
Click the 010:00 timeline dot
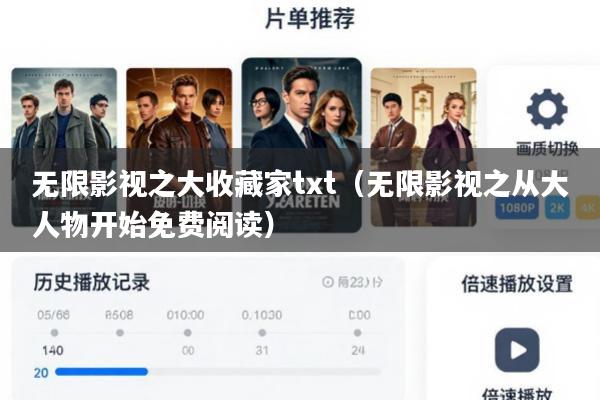point(188,333)
